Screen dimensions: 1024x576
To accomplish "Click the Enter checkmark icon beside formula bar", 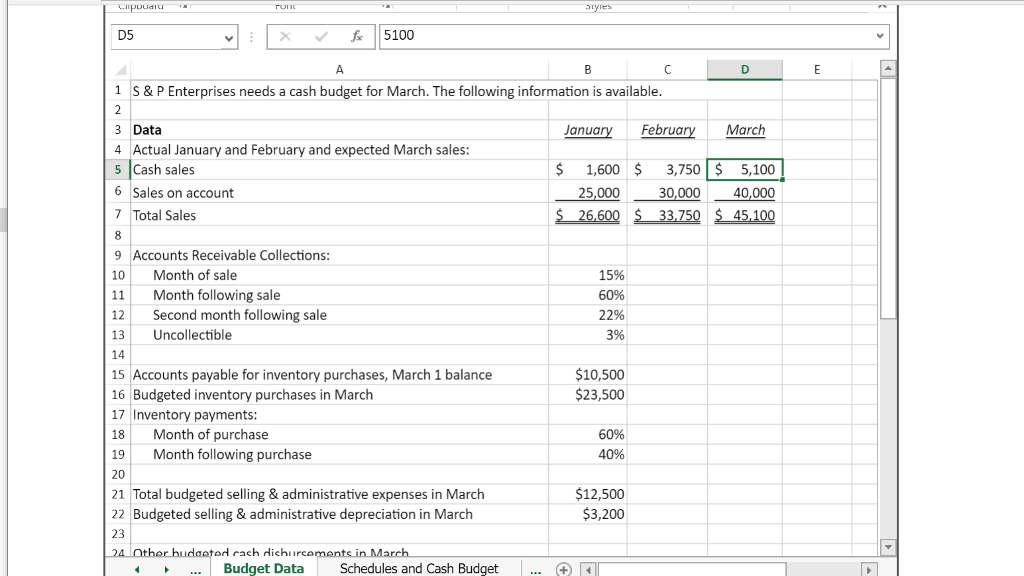I will click(320, 36).
